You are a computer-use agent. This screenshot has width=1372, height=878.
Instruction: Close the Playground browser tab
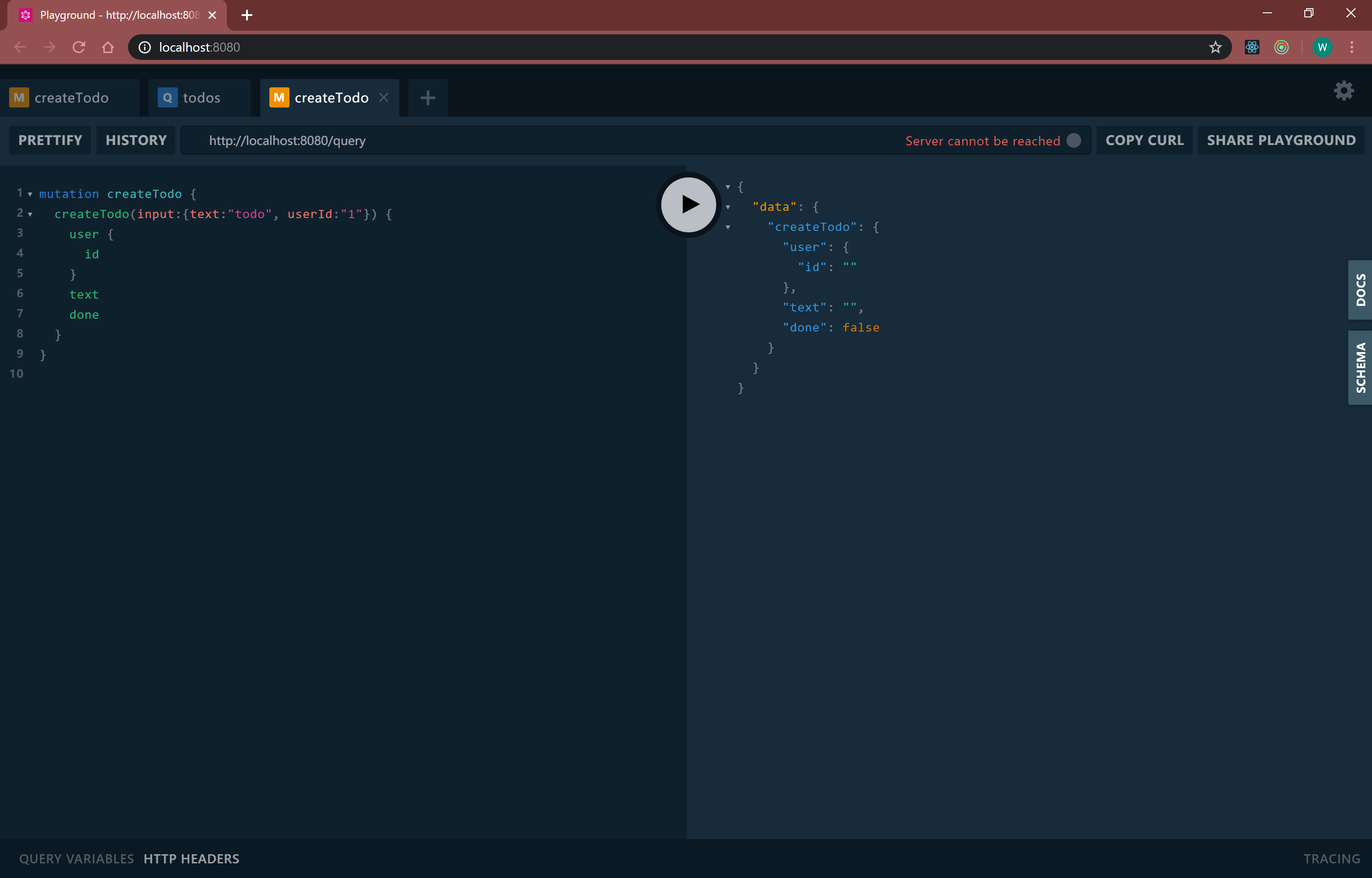pyautogui.click(x=212, y=16)
